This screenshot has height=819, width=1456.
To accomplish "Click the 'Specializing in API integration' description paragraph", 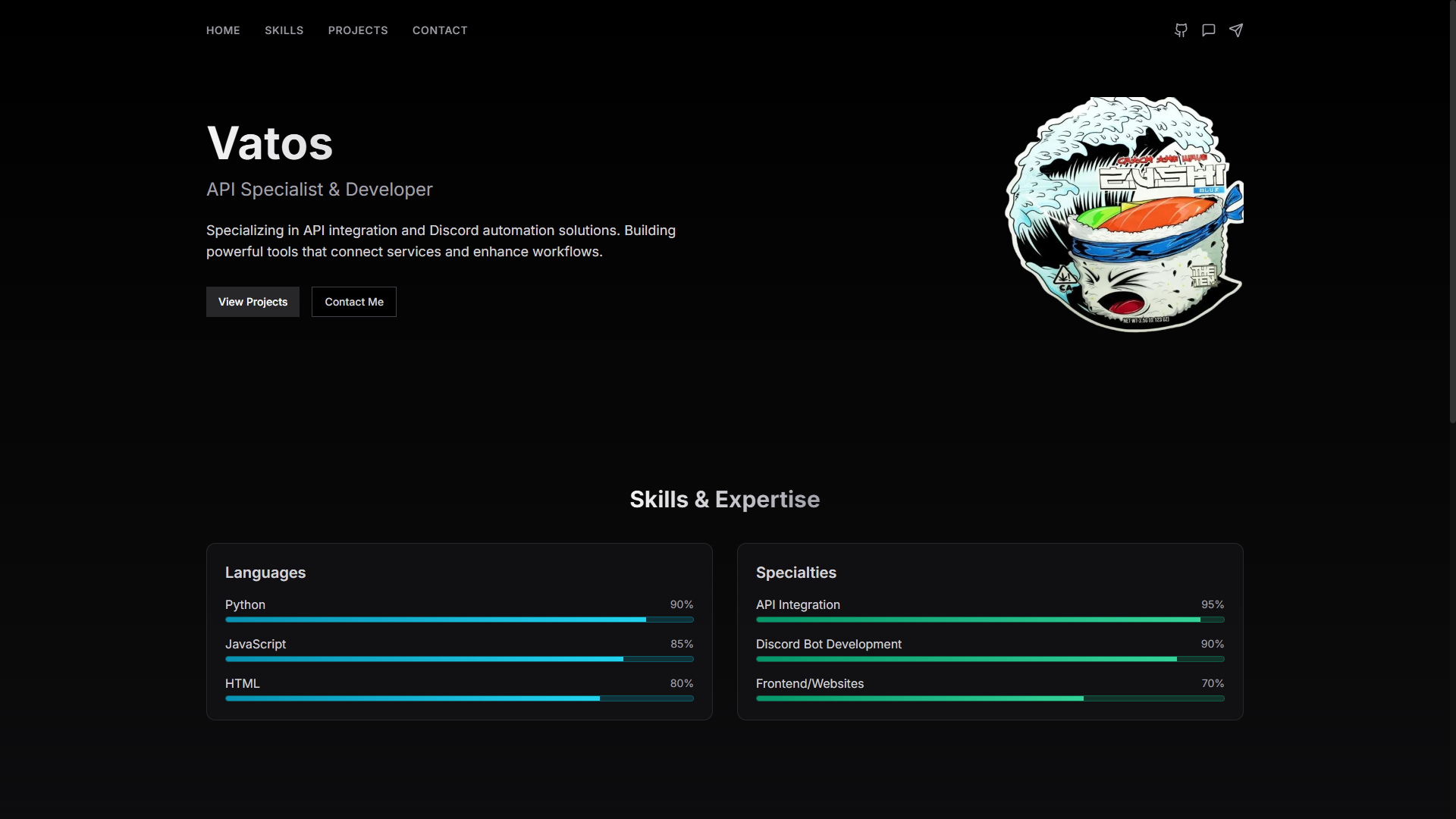I will click(x=441, y=241).
